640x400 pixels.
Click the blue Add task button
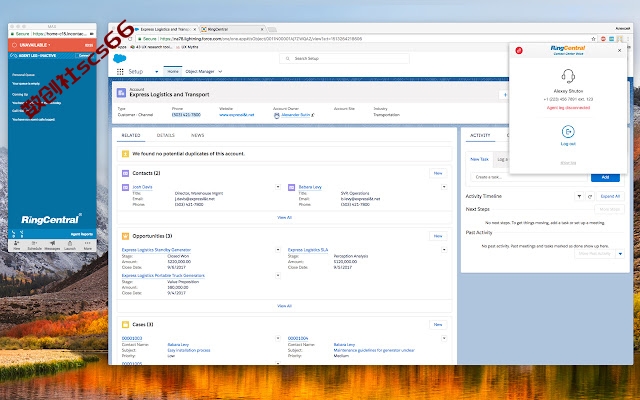[x=605, y=177]
